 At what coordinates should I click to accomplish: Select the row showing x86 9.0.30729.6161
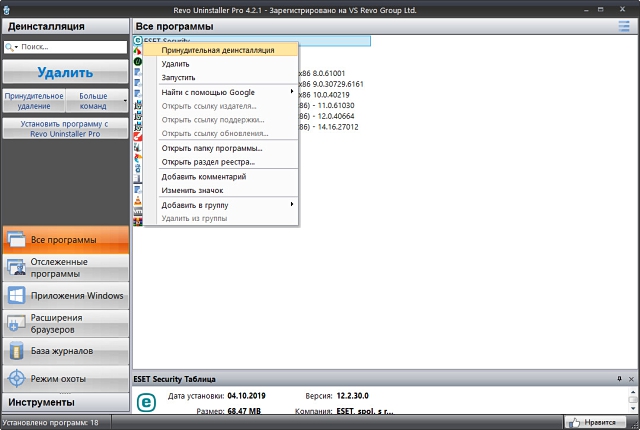[331, 84]
